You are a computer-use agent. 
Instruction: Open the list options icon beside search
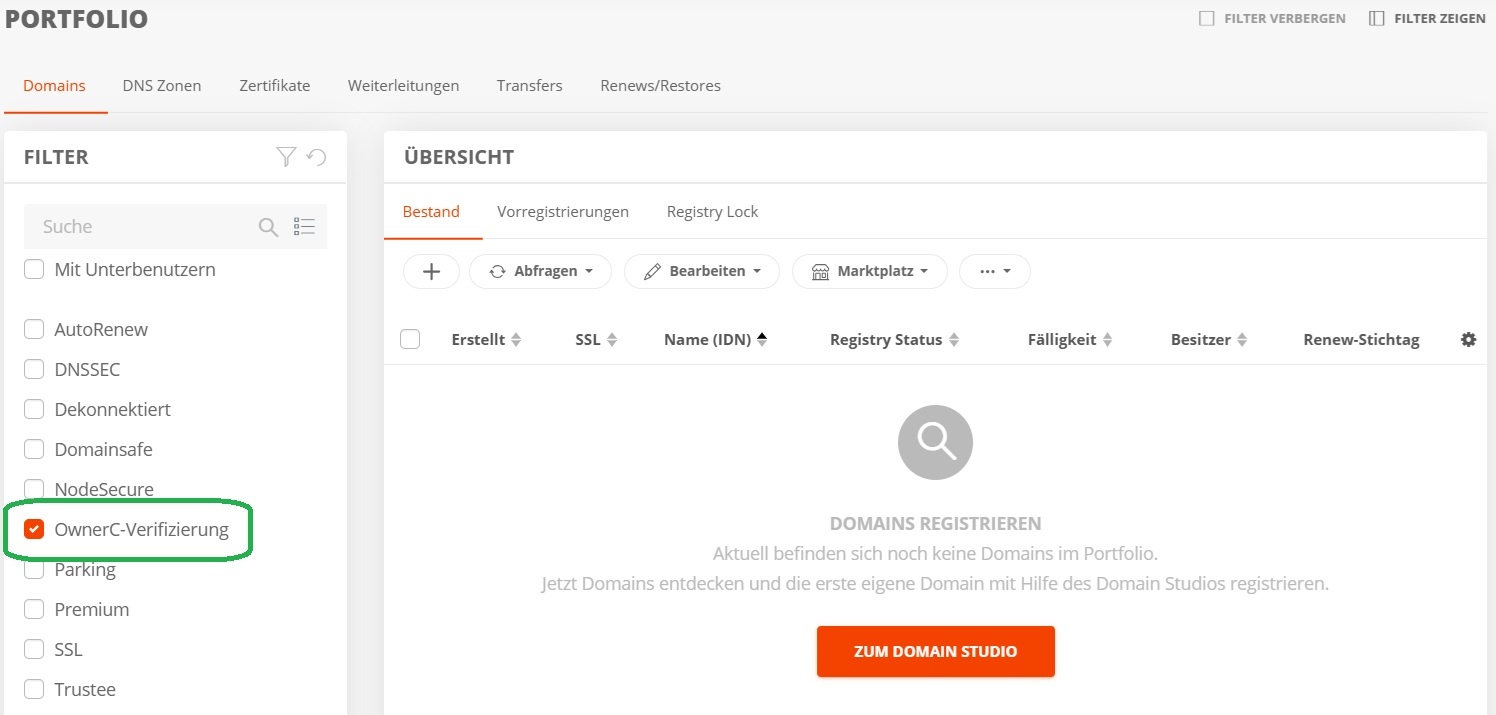(304, 227)
